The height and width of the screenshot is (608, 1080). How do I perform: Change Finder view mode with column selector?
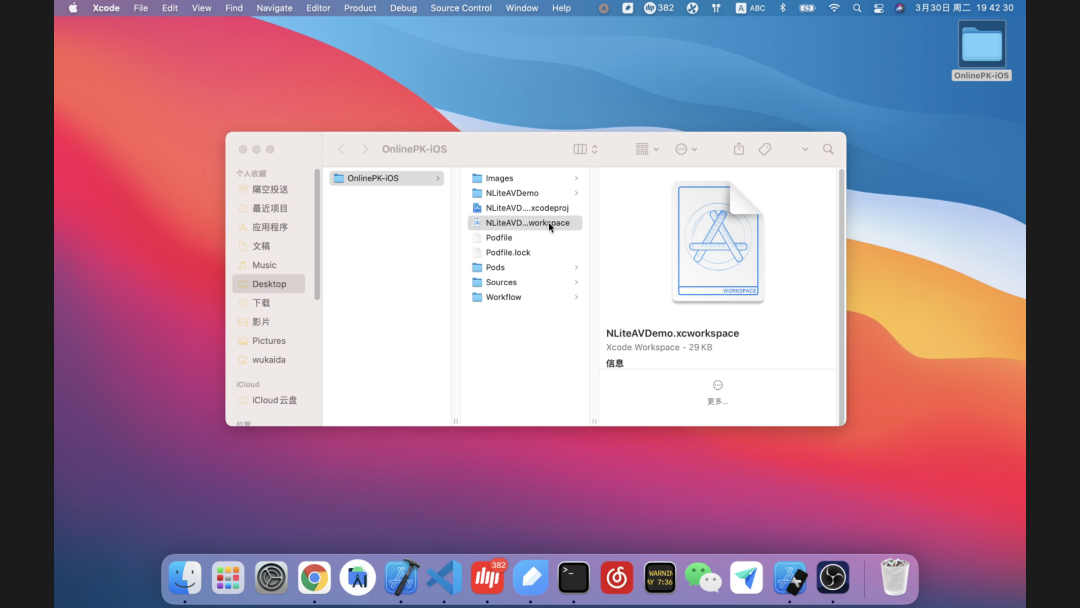[x=585, y=149]
